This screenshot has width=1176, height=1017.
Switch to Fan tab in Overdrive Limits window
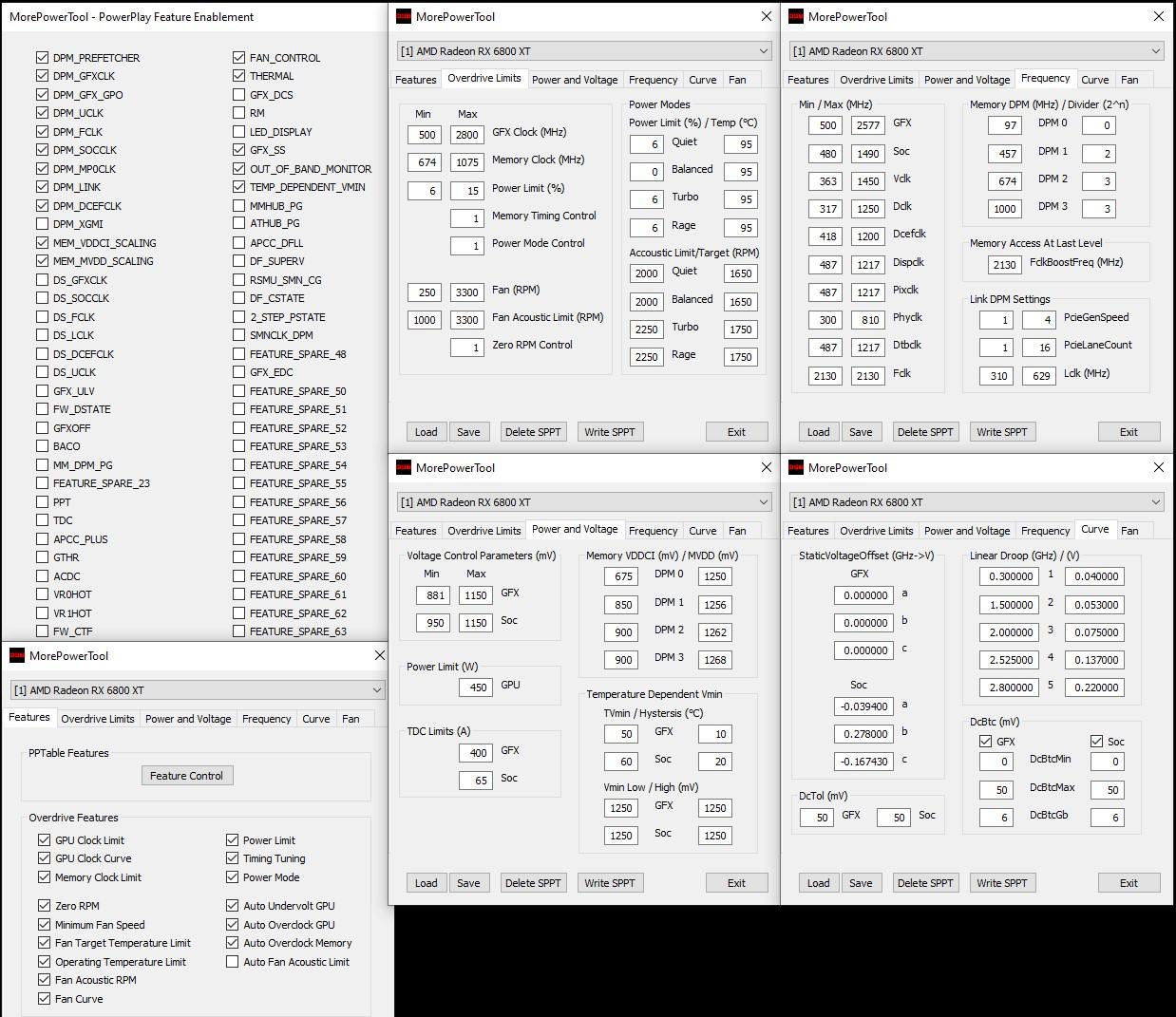click(737, 80)
